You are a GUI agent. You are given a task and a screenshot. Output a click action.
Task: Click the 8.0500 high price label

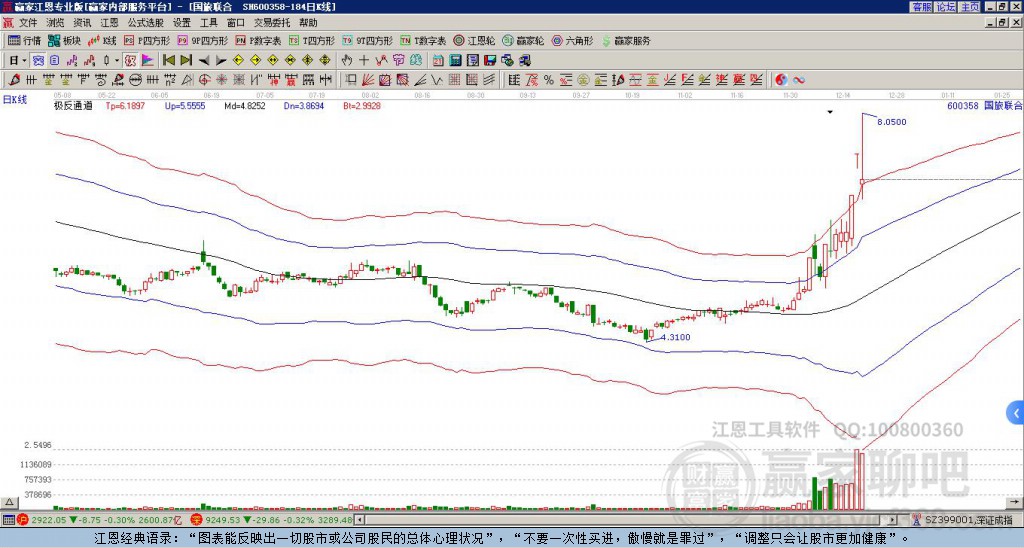pos(891,122)
